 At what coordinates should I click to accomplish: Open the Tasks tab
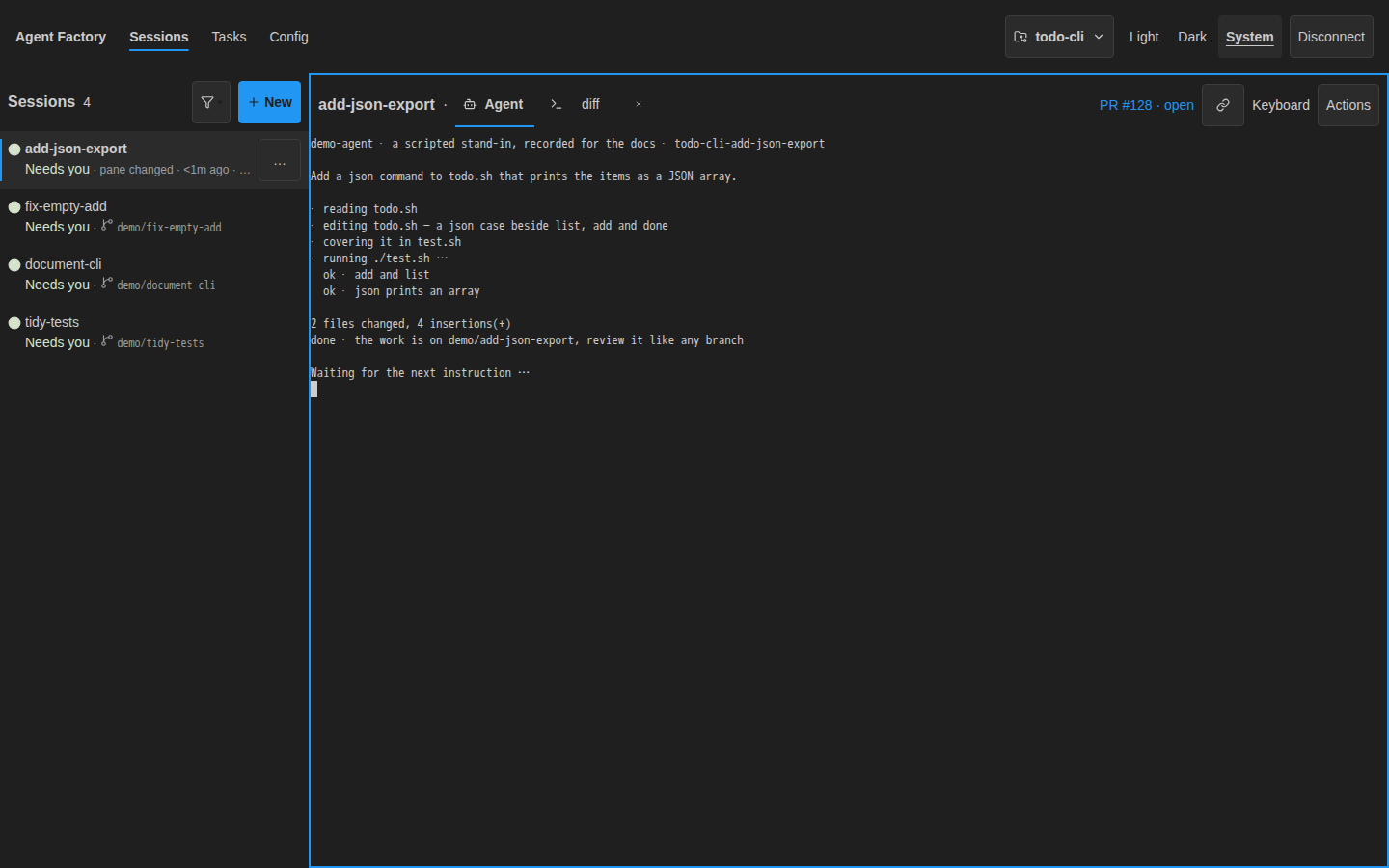pyautogui.click(x=229, y=37)
